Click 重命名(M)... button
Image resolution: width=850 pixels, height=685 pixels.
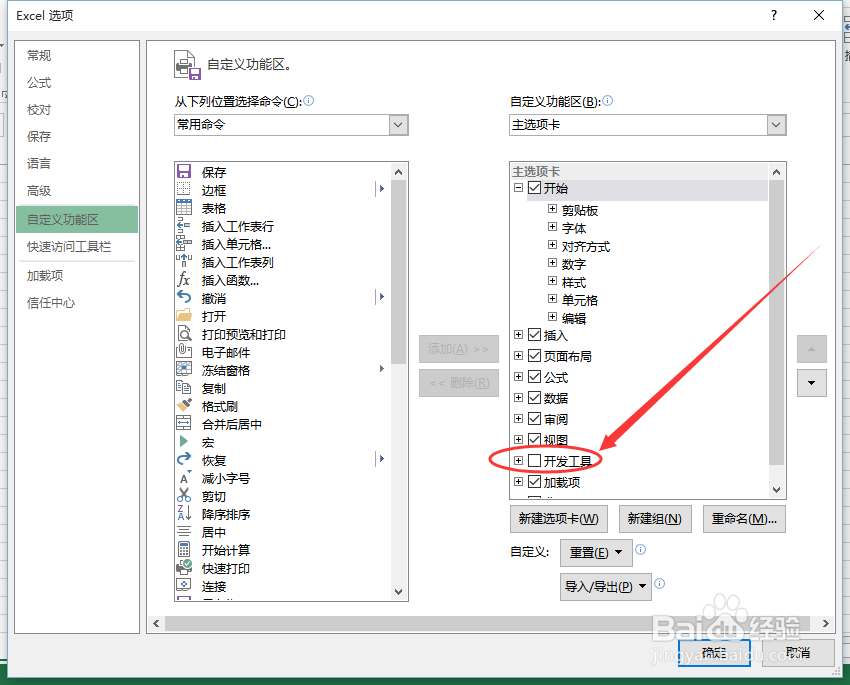744,519
